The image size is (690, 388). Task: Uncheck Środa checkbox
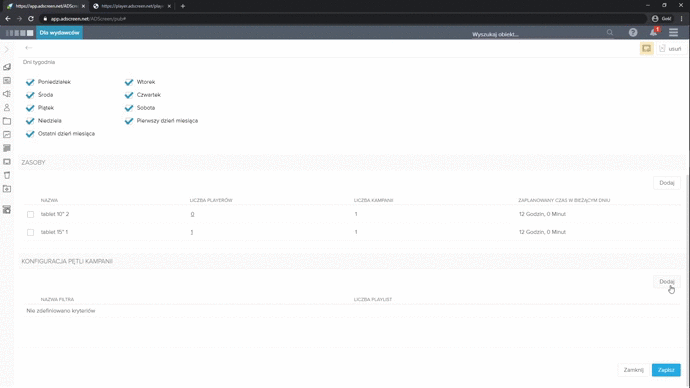[x=30, y=95]
